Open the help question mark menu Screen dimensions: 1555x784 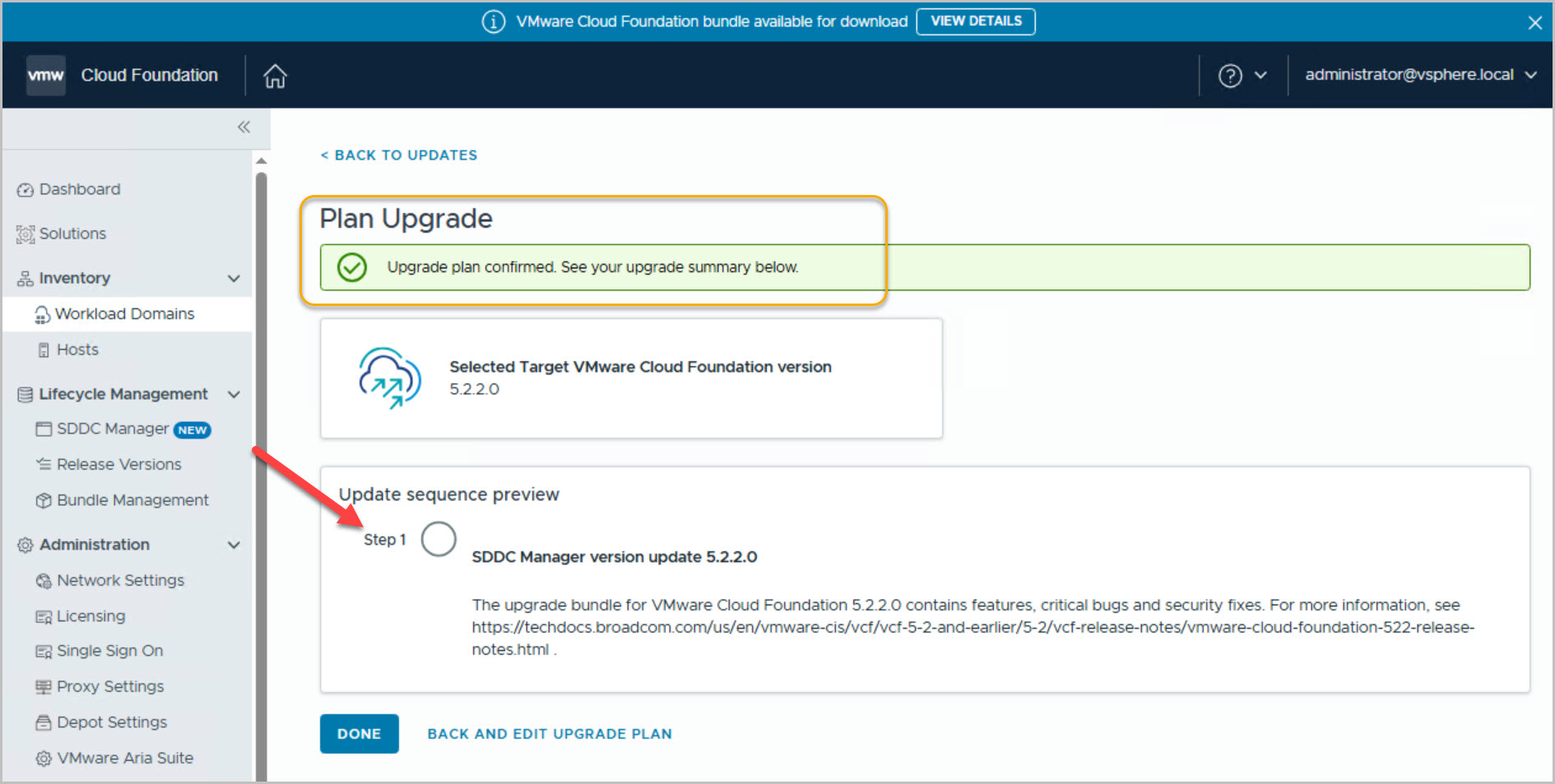point(1230,76)
